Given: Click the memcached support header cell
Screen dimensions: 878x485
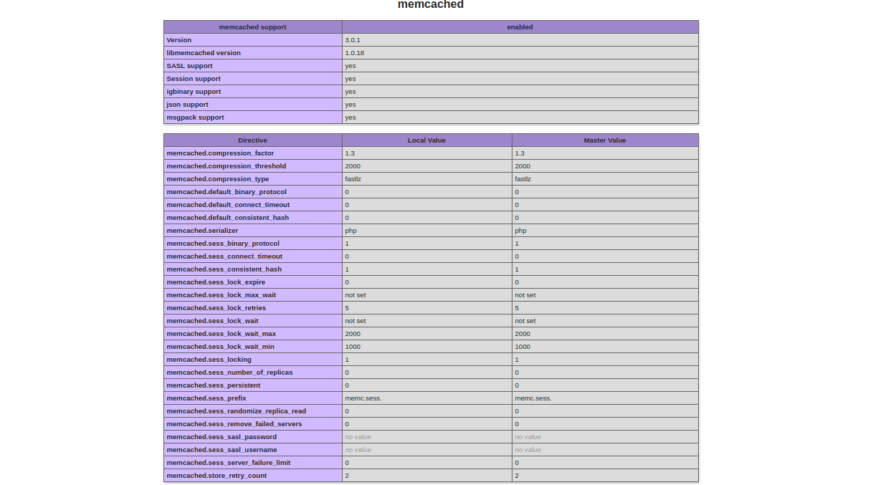Looking at the screenshot, I should 252,27.
